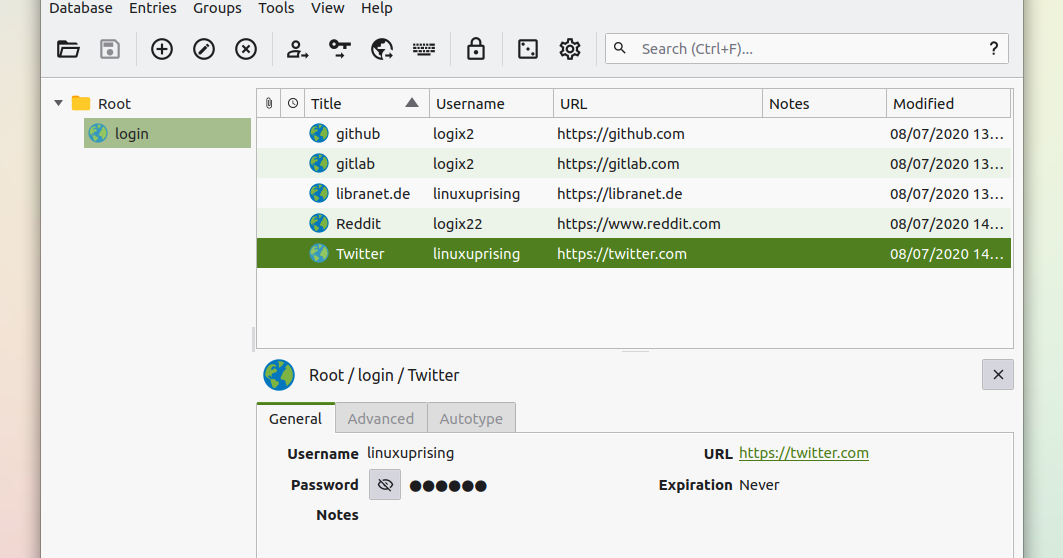This screenshot has height=558, width=1063.
Task: Click the Save database floppy icon
Action: [110, 49]
